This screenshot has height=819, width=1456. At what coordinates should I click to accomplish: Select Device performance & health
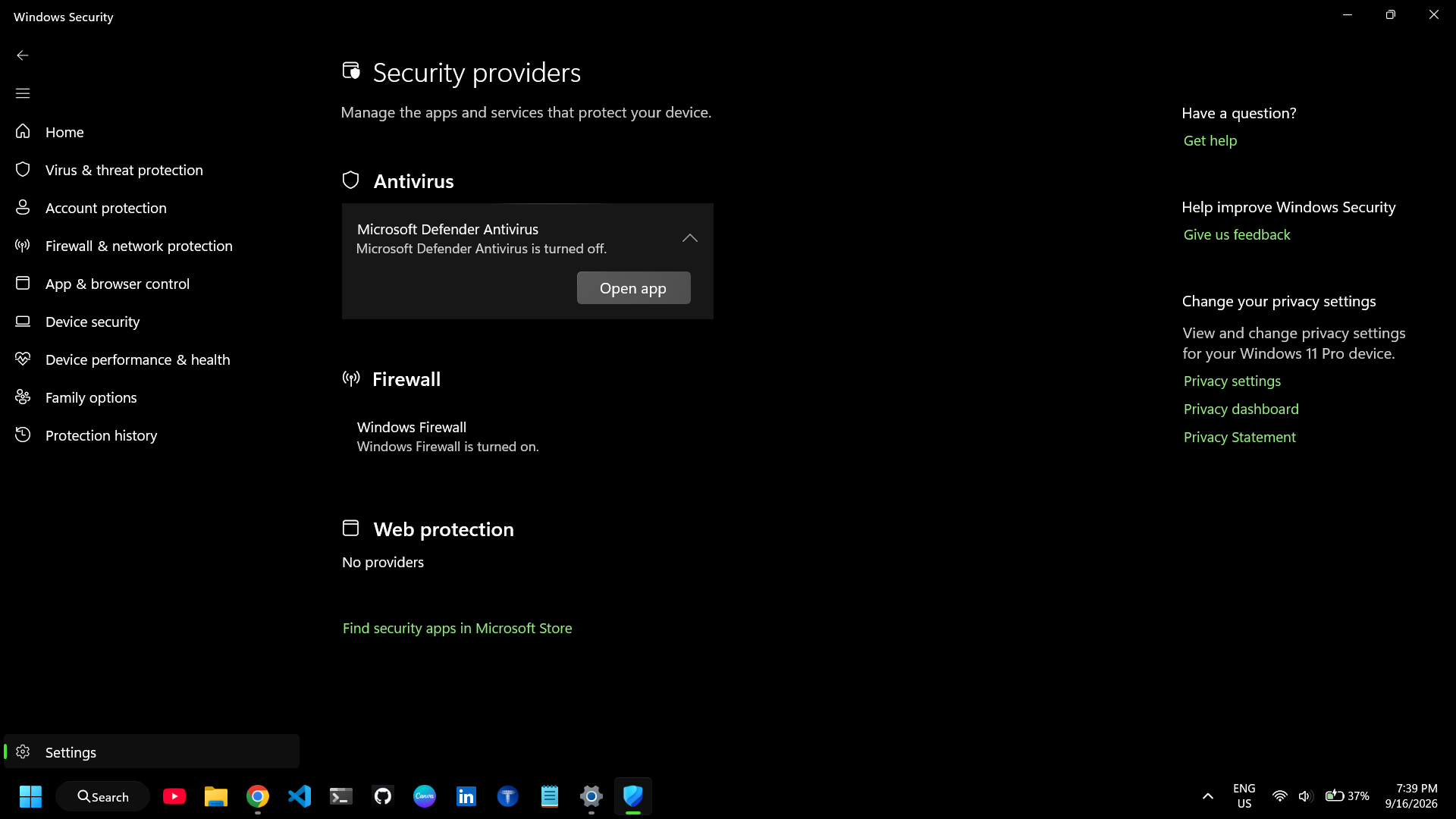[152, 359]
